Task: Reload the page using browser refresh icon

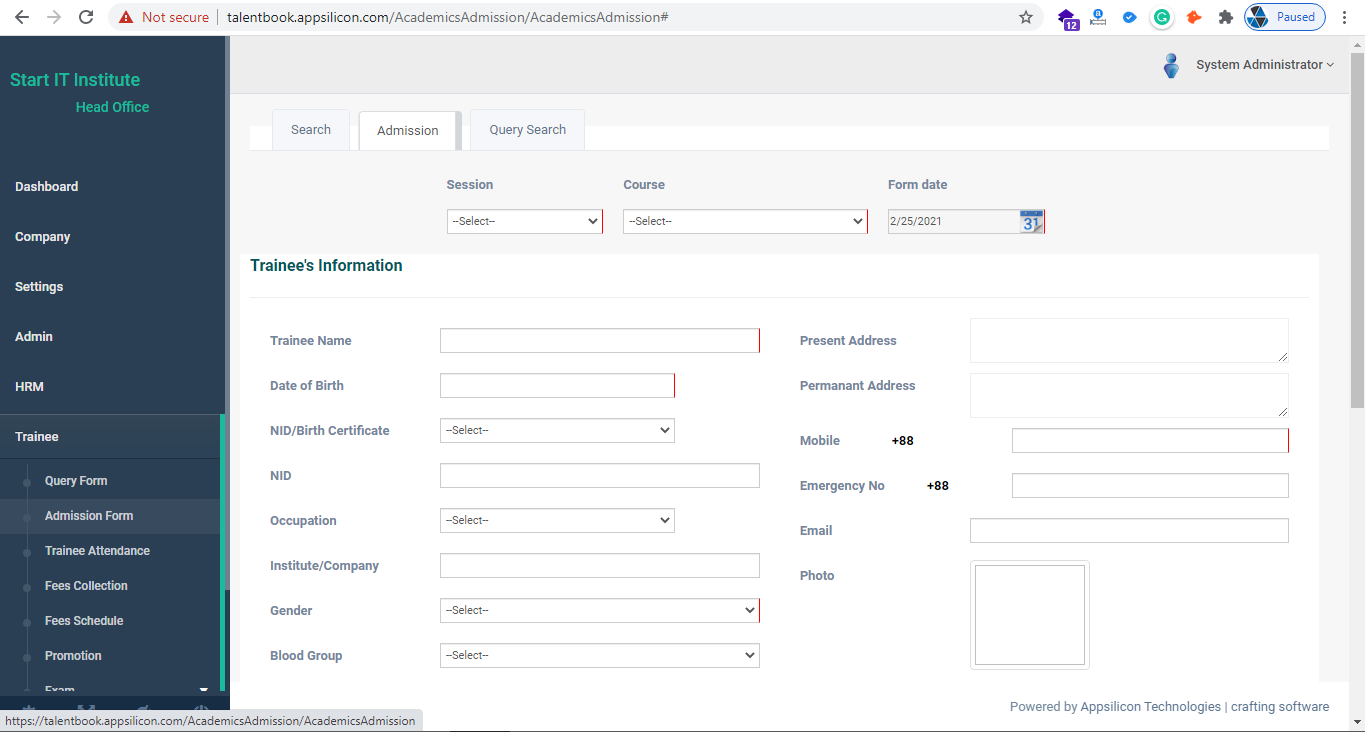Action: pos(86,17)
